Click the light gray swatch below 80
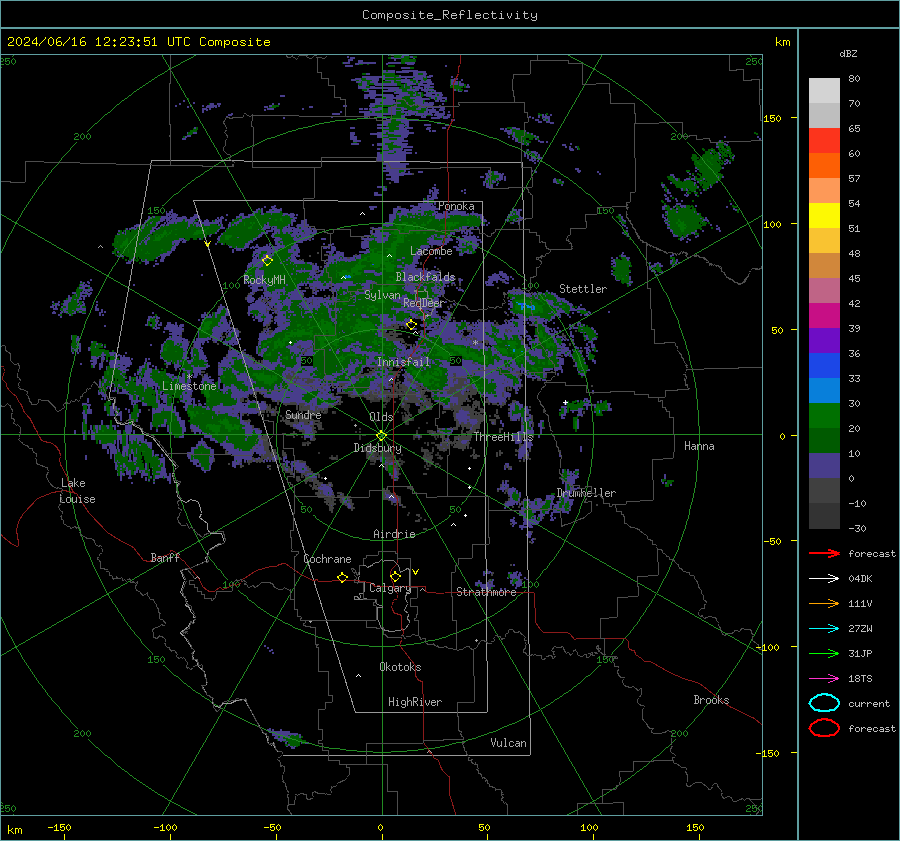 (824, 90)
